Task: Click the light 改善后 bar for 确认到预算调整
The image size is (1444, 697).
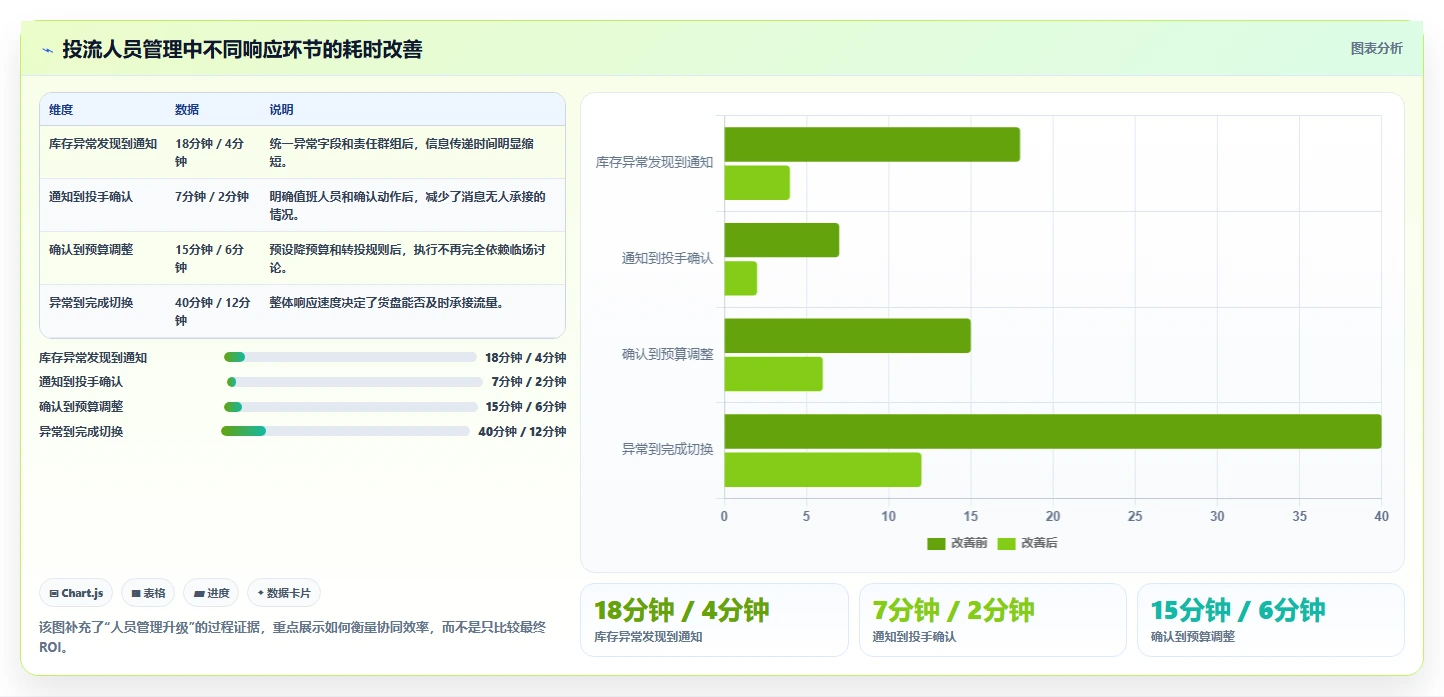Action: coord(774,374)
